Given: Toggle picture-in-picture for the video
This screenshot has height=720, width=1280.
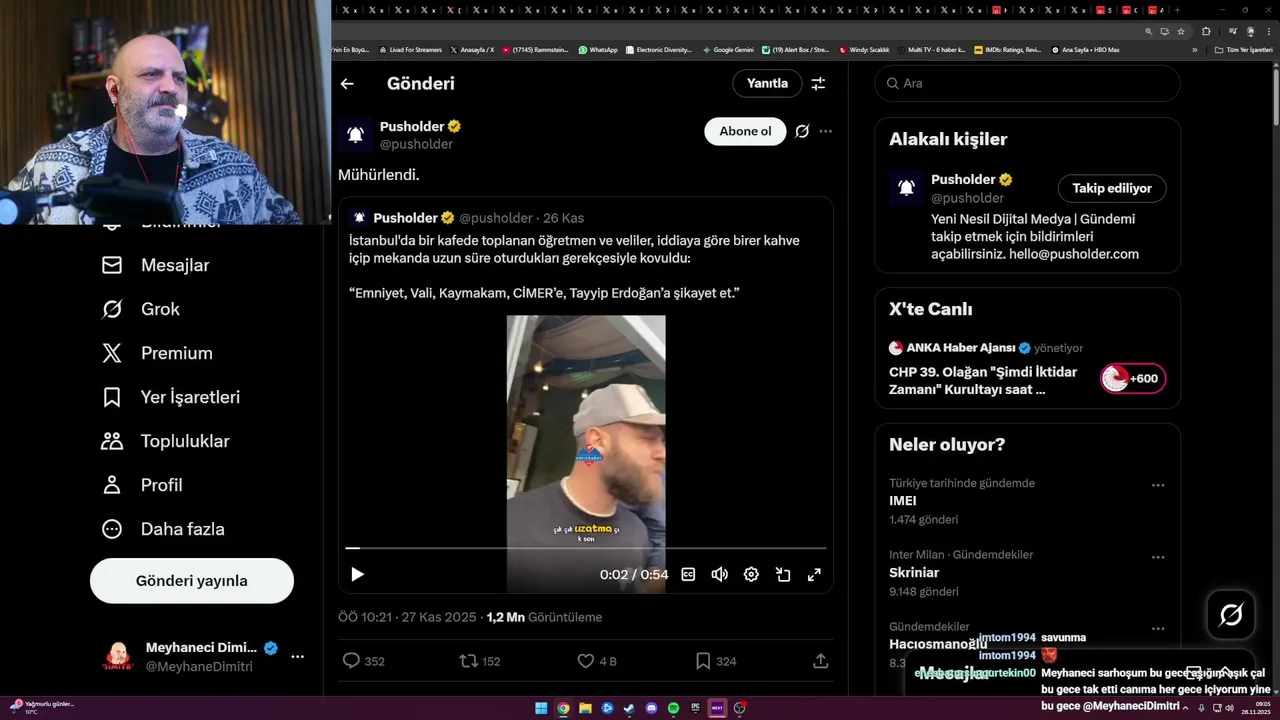Looking at the screenshot, I should 783,574.
